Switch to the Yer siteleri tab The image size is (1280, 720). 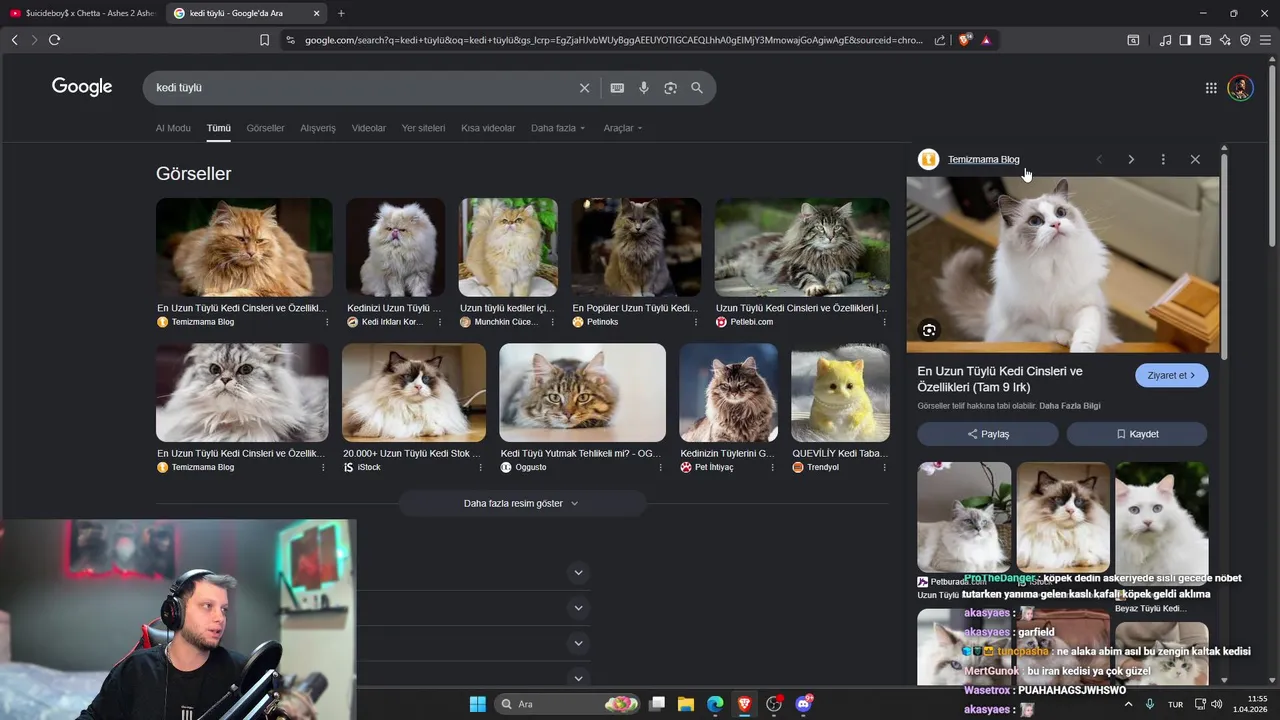[x=423, y=128]
